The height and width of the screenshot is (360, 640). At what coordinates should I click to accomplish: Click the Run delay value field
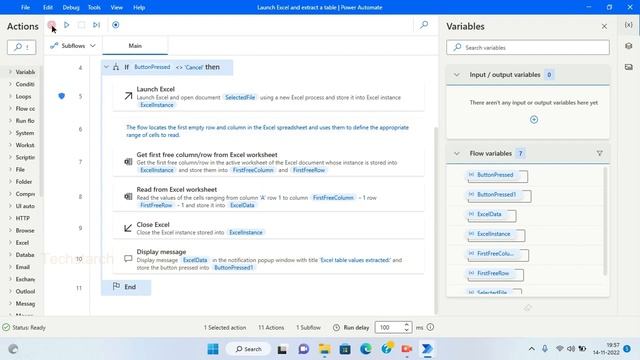(389, 327)
